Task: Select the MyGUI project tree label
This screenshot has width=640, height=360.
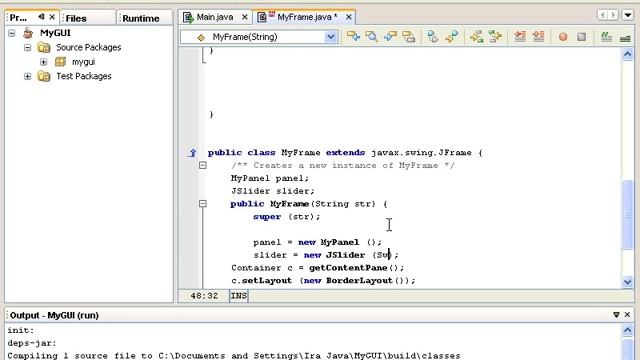Action: tap(55, 33)
